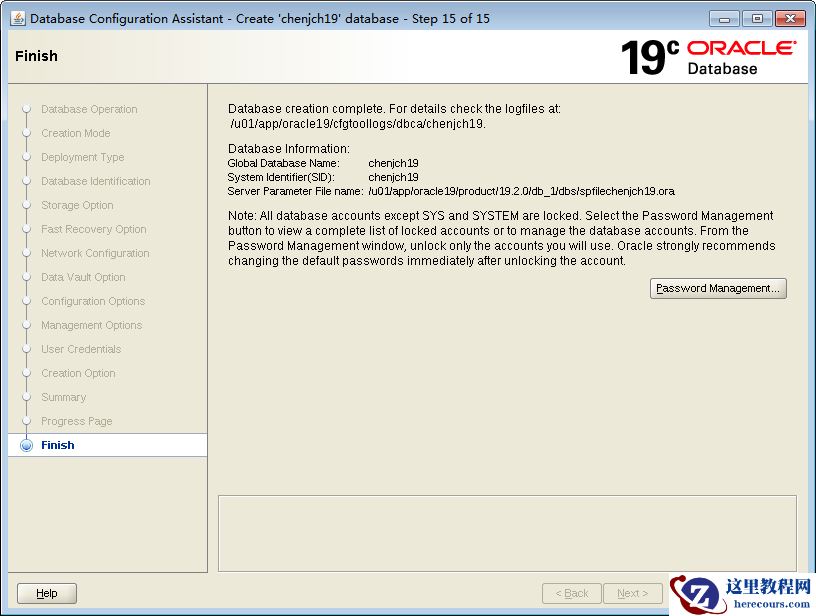816x616 pixels.
Task: Select the Deployment Type step
Action: point(82,157)
